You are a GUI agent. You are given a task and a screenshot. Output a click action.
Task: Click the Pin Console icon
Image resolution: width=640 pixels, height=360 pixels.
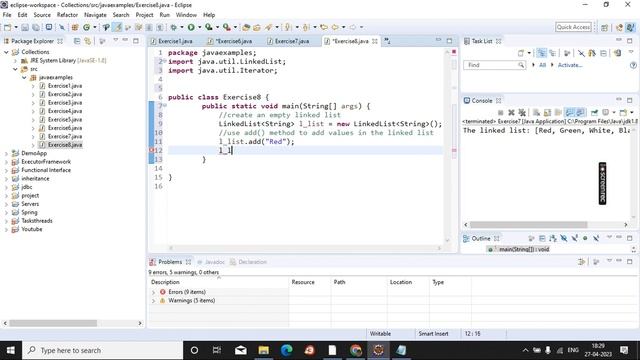pos(594,112)
